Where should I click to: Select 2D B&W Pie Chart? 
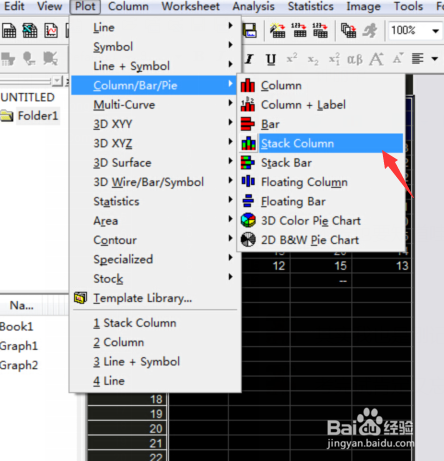tap(321, 240)
